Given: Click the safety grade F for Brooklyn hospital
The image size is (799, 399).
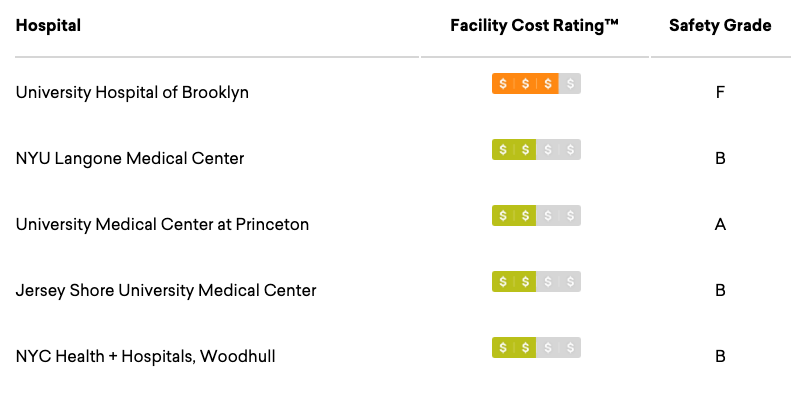Looking at the screenshot, I should click(x=720, y=93).
